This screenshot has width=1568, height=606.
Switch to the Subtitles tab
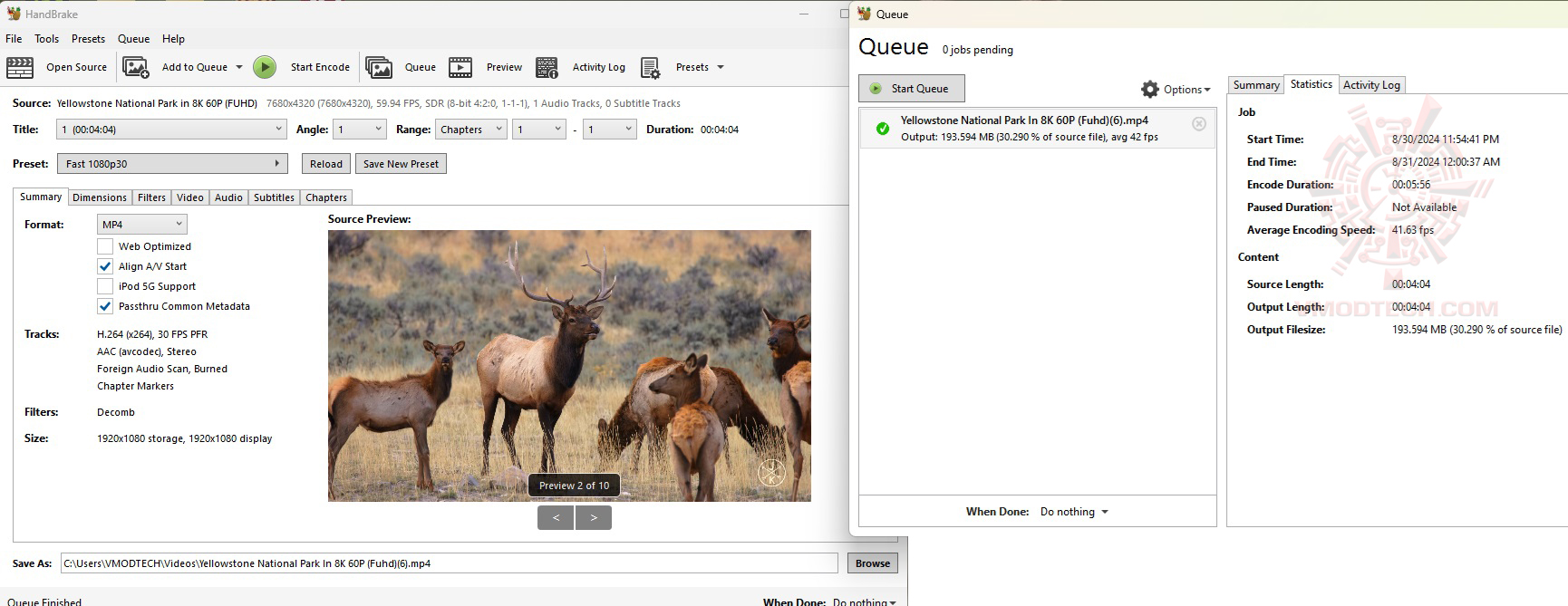tap(274, 197)
